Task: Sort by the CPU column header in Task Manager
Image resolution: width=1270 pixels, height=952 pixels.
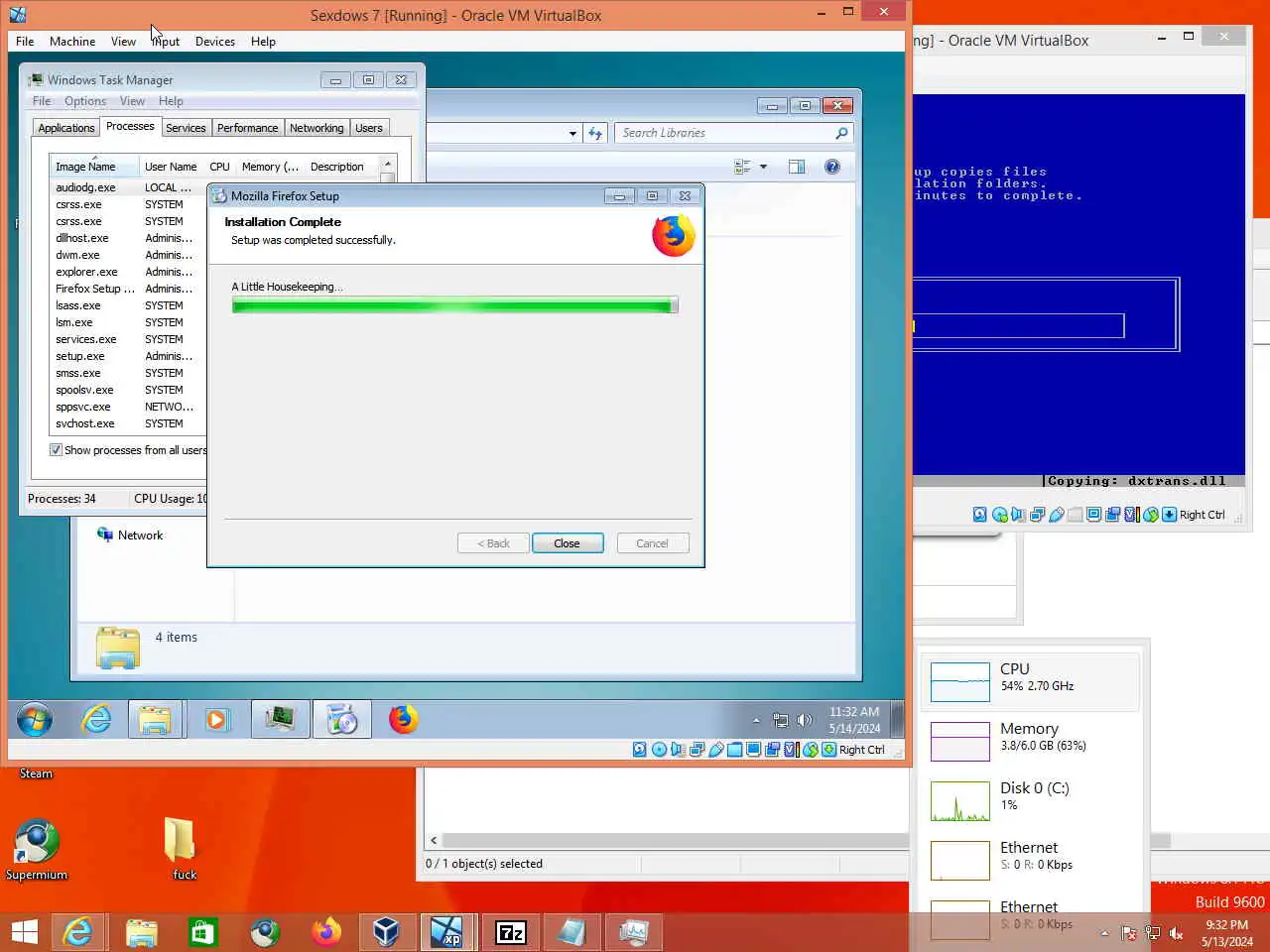Action: coord(219,167)
